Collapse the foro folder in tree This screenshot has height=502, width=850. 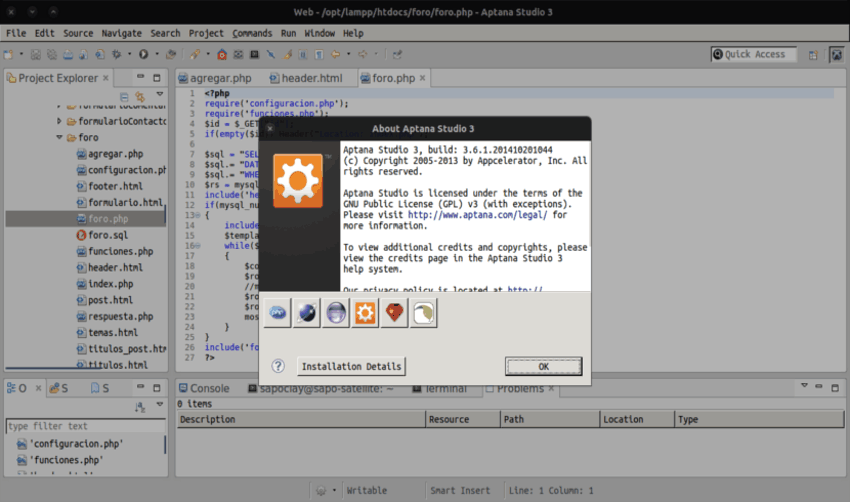59,137
